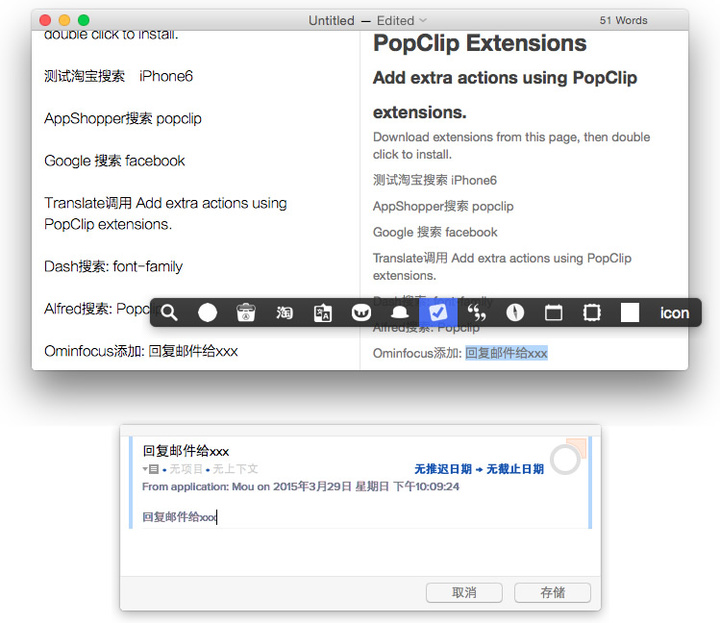Click the dashed-frame square icon in PopClip
The image size is (720, 623).
coord(592,313)
